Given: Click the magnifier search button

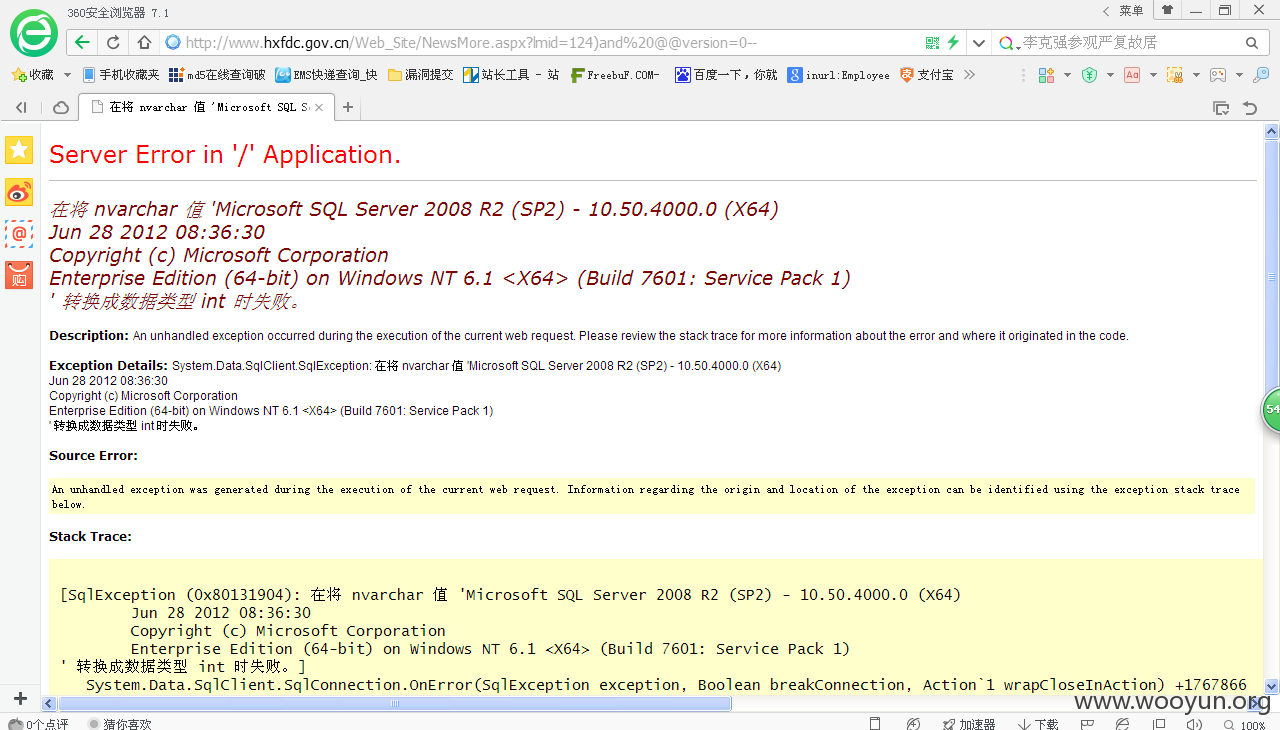Looking at the screenshot, I should (x=1252, y=43).
